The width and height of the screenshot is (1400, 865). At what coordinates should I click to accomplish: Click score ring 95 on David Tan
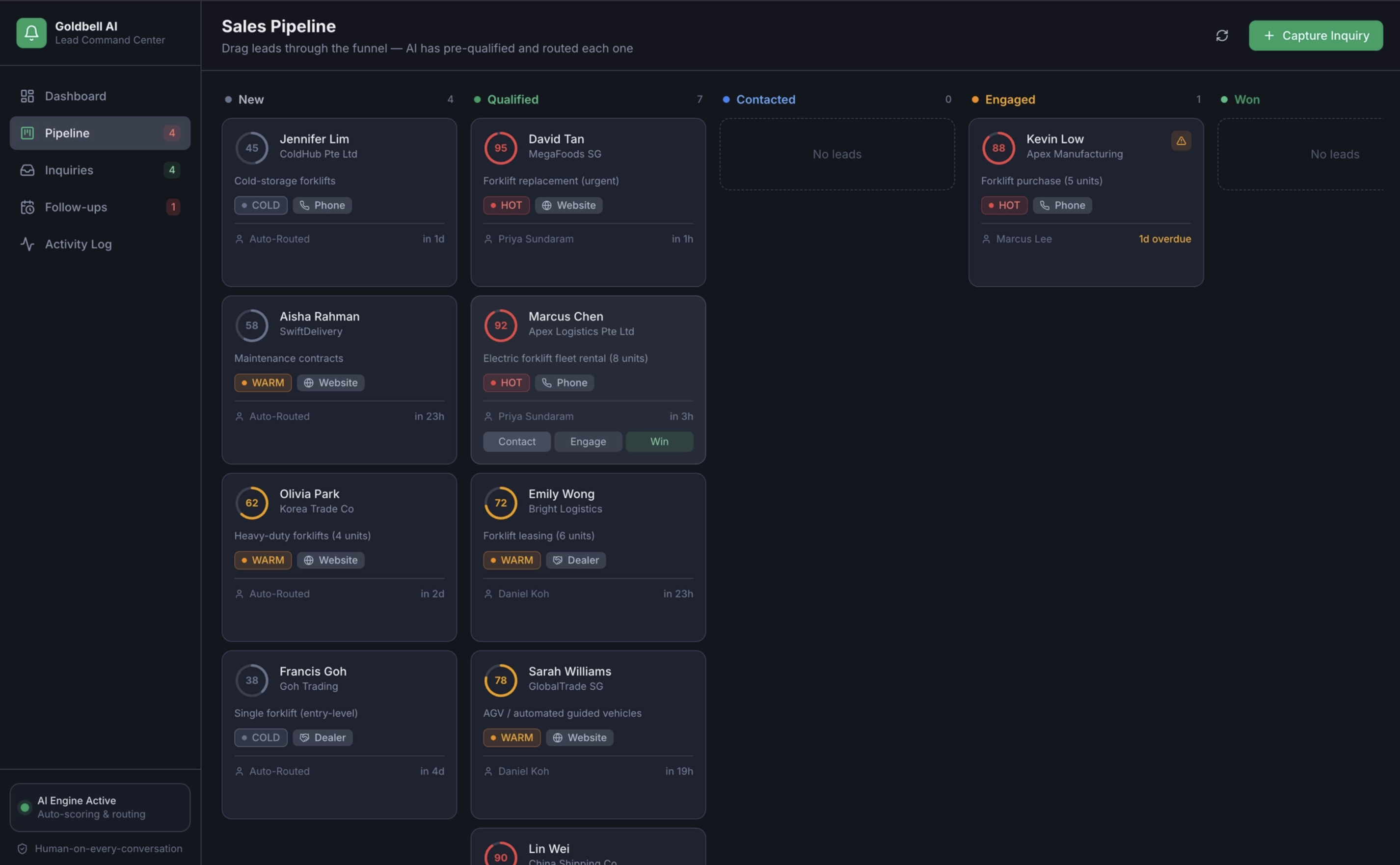(x=500, y=148)
